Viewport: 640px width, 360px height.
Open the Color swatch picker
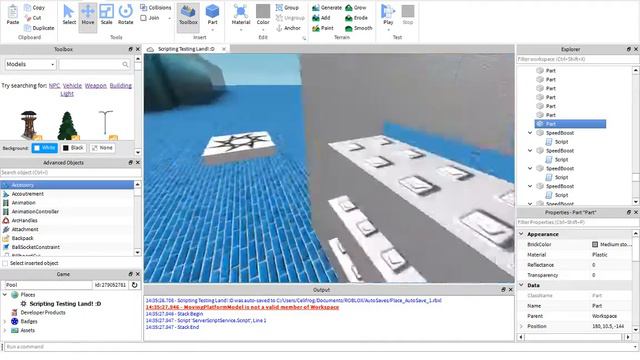[x=263, y=15]
